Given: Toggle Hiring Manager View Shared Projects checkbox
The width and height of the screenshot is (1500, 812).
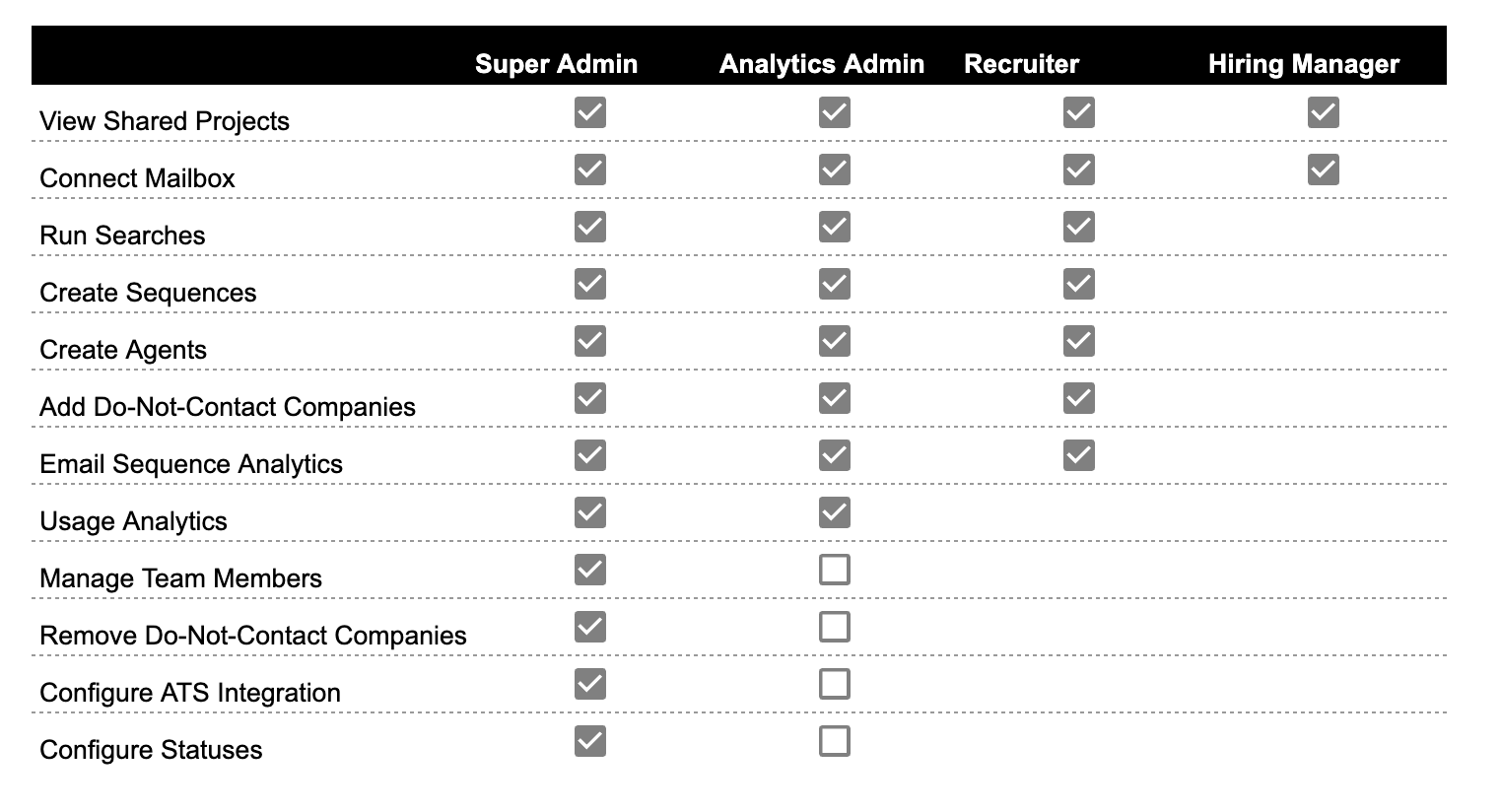Looking at the screenshot, I should pos(1324,112).
